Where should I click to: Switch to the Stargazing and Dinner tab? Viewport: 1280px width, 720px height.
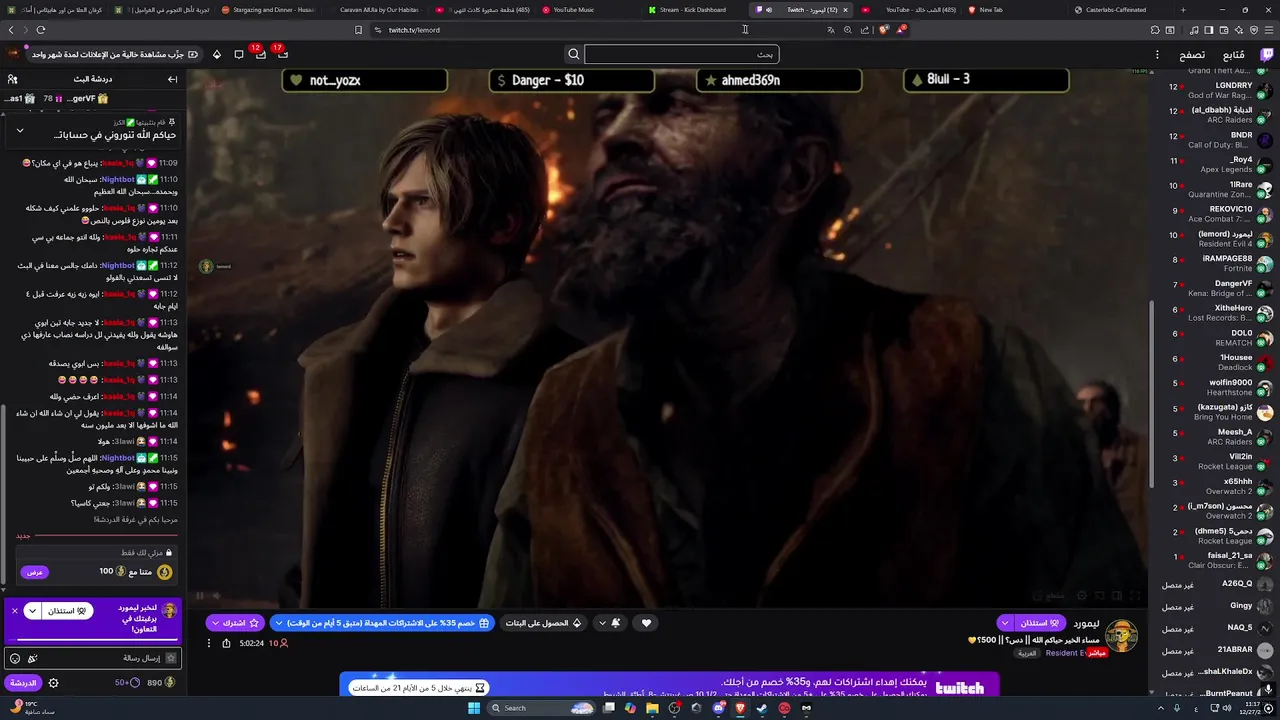point(267,10)
